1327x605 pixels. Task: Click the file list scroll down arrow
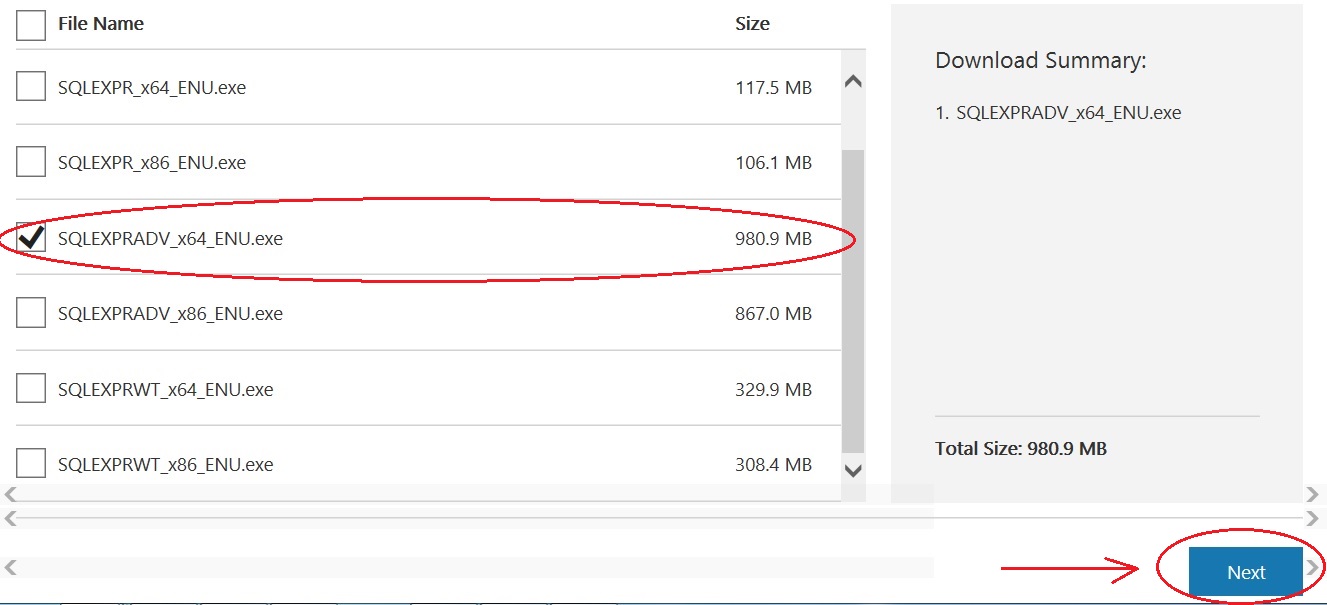pyautogui.click(x=853, y=469)
